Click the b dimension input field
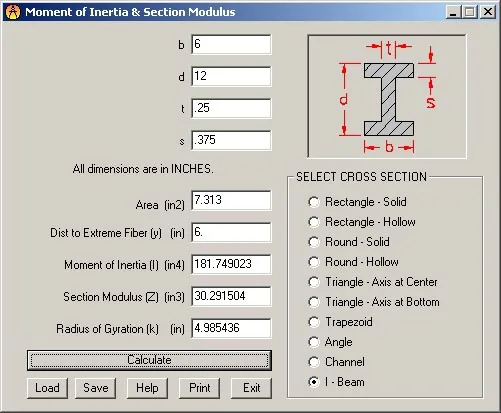501x413 pixels. pyautogui.click(x=231, y=44)
